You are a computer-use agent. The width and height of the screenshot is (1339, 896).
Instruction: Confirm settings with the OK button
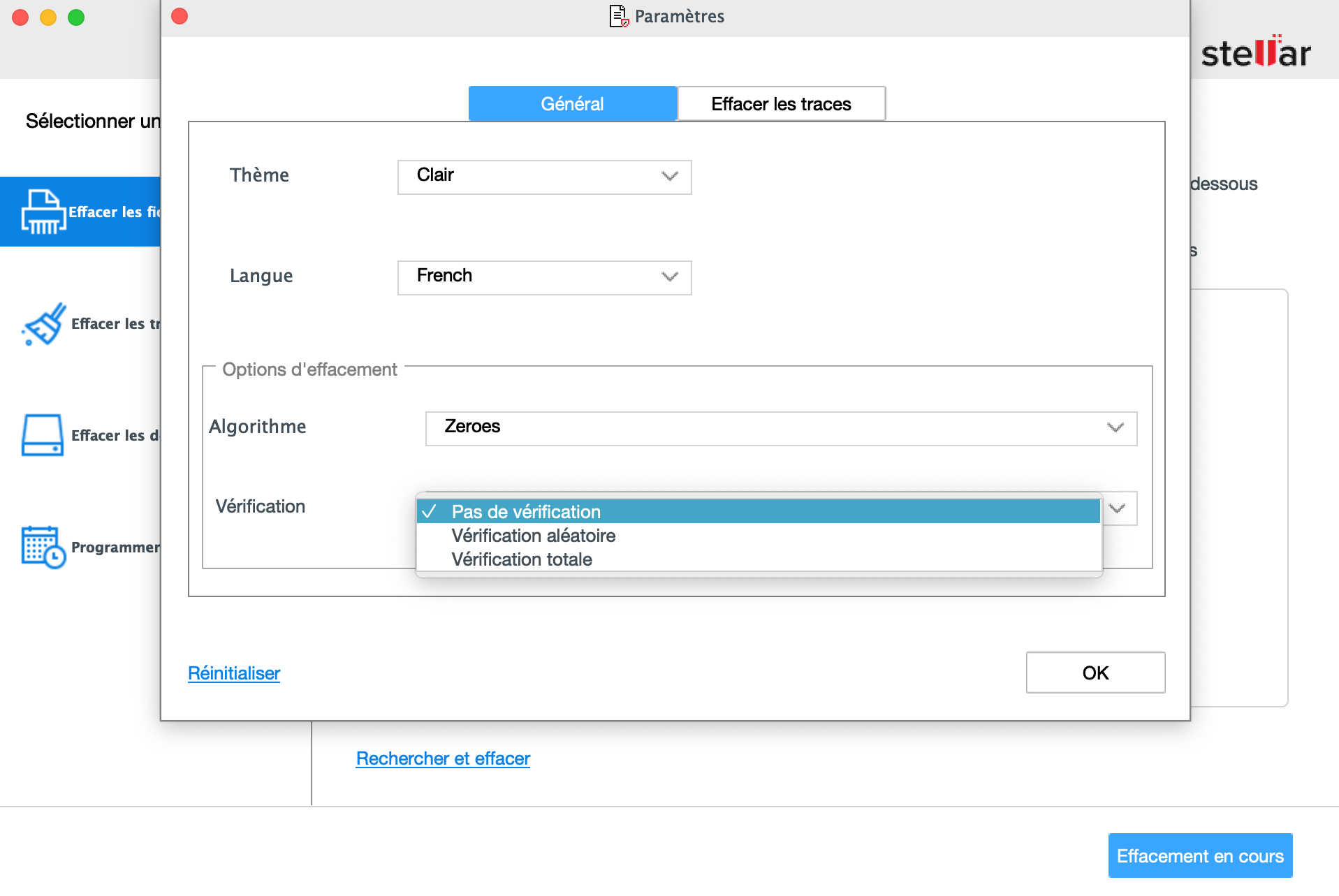(1095, 673)
